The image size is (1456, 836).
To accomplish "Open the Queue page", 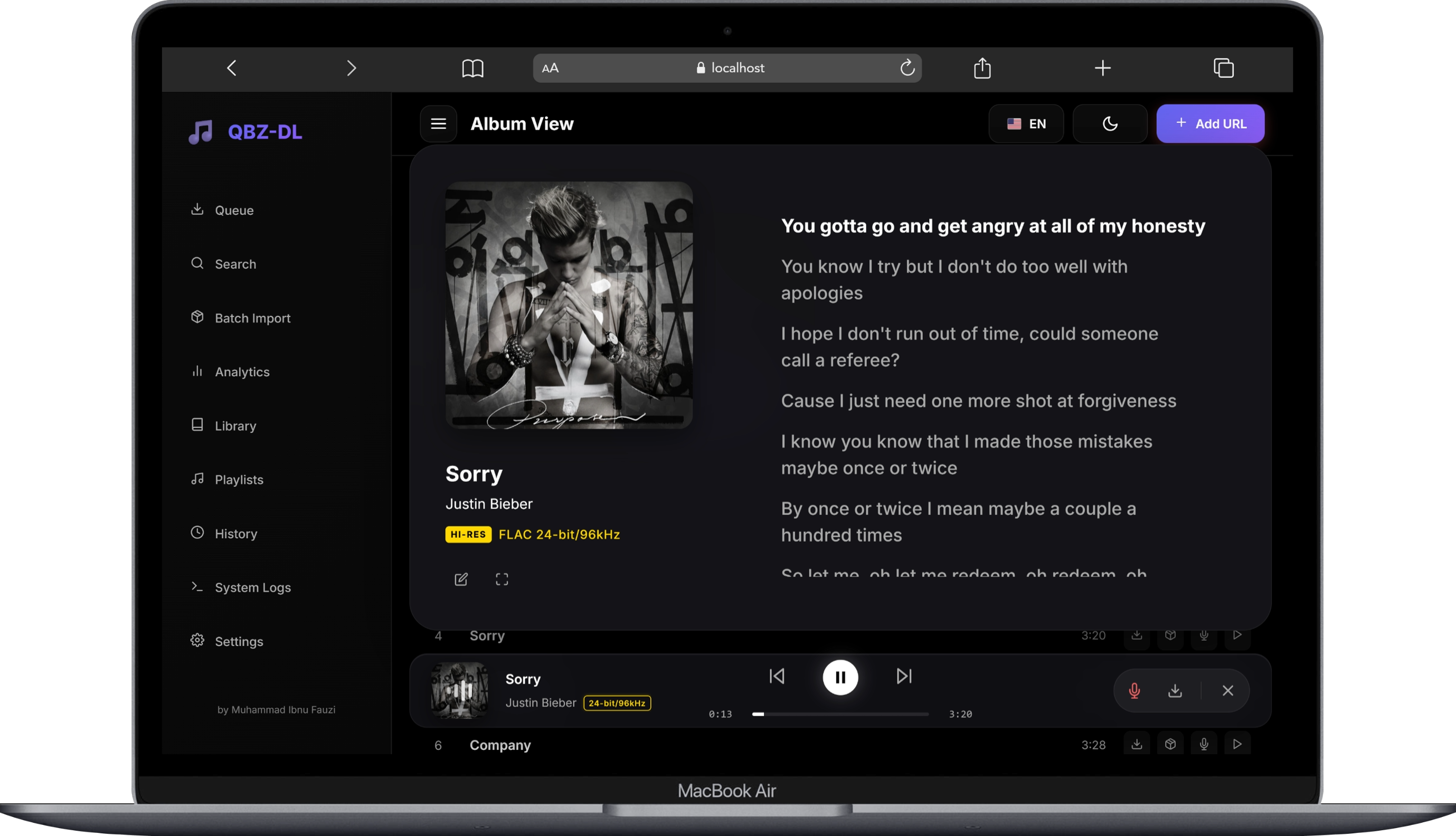I will tap(222, 210).
